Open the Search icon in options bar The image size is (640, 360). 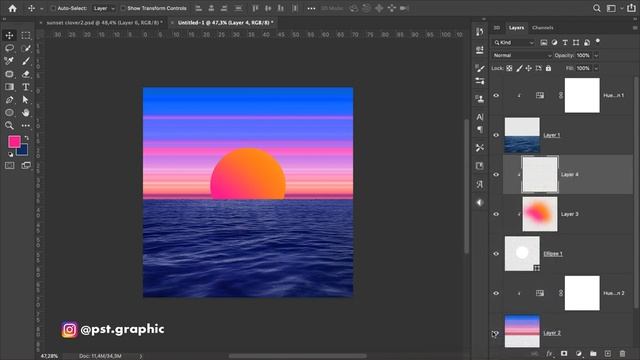coord(596,8)
